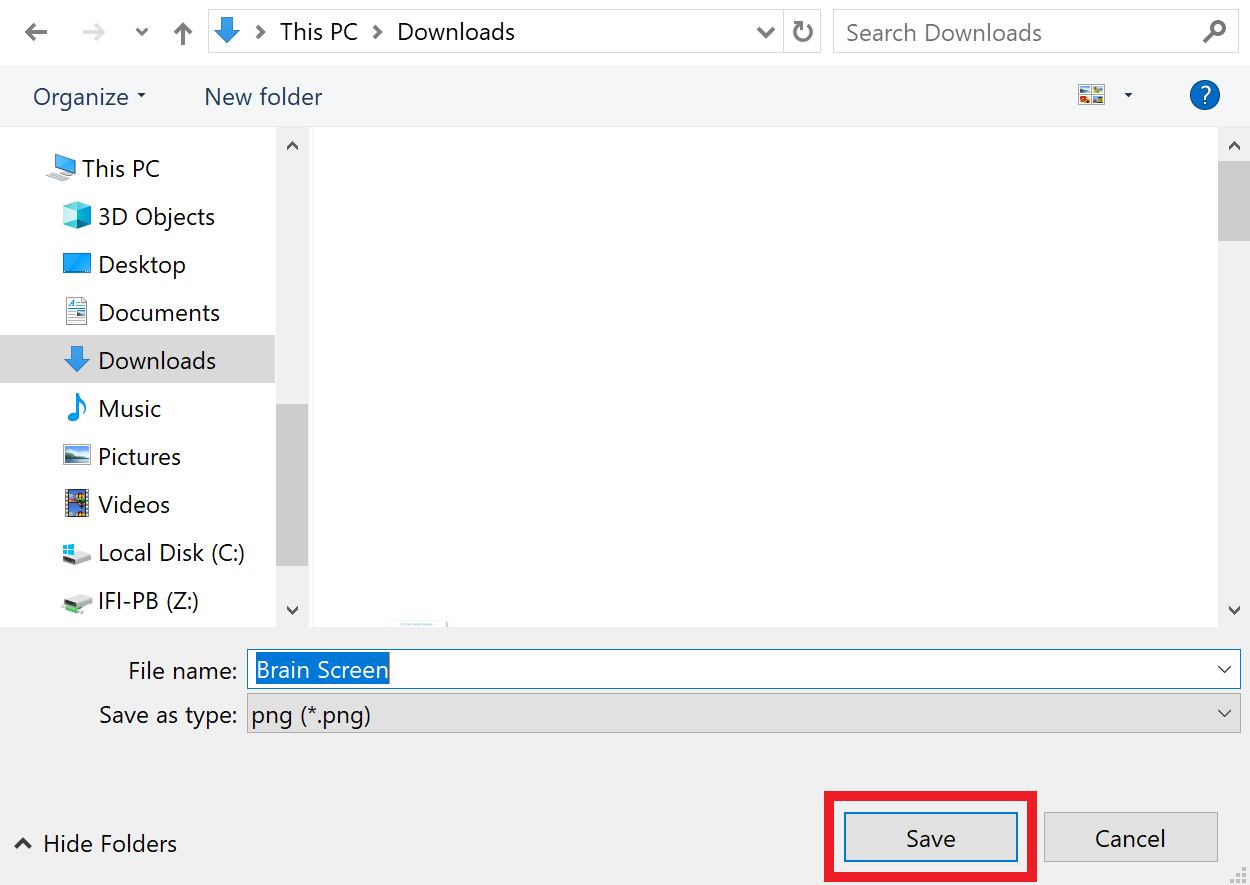1250x885 pixels.
Task: Select the Downloads folder in sidebar
Action: [156, 359]
